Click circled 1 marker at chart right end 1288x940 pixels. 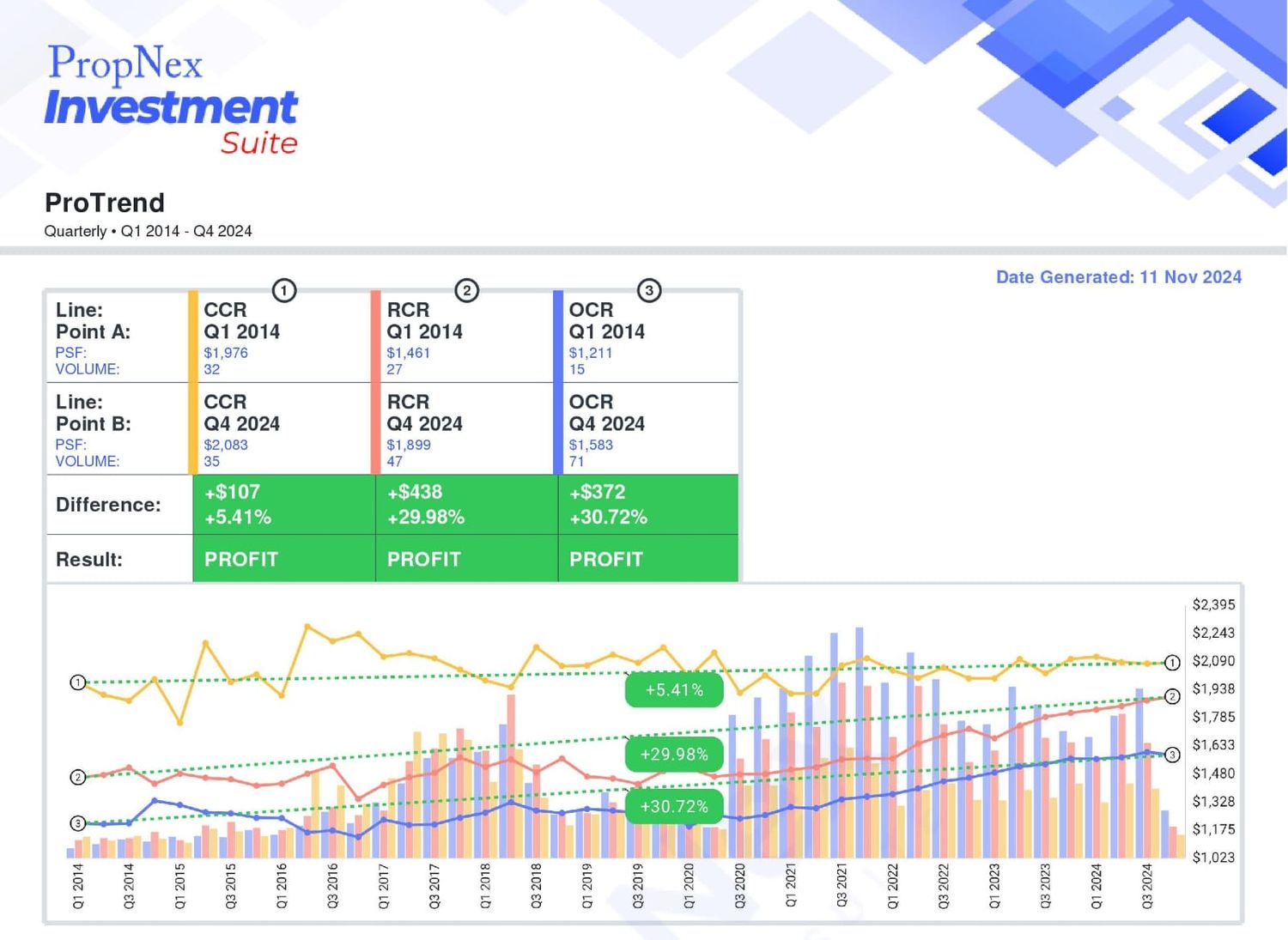[1172, 662]
